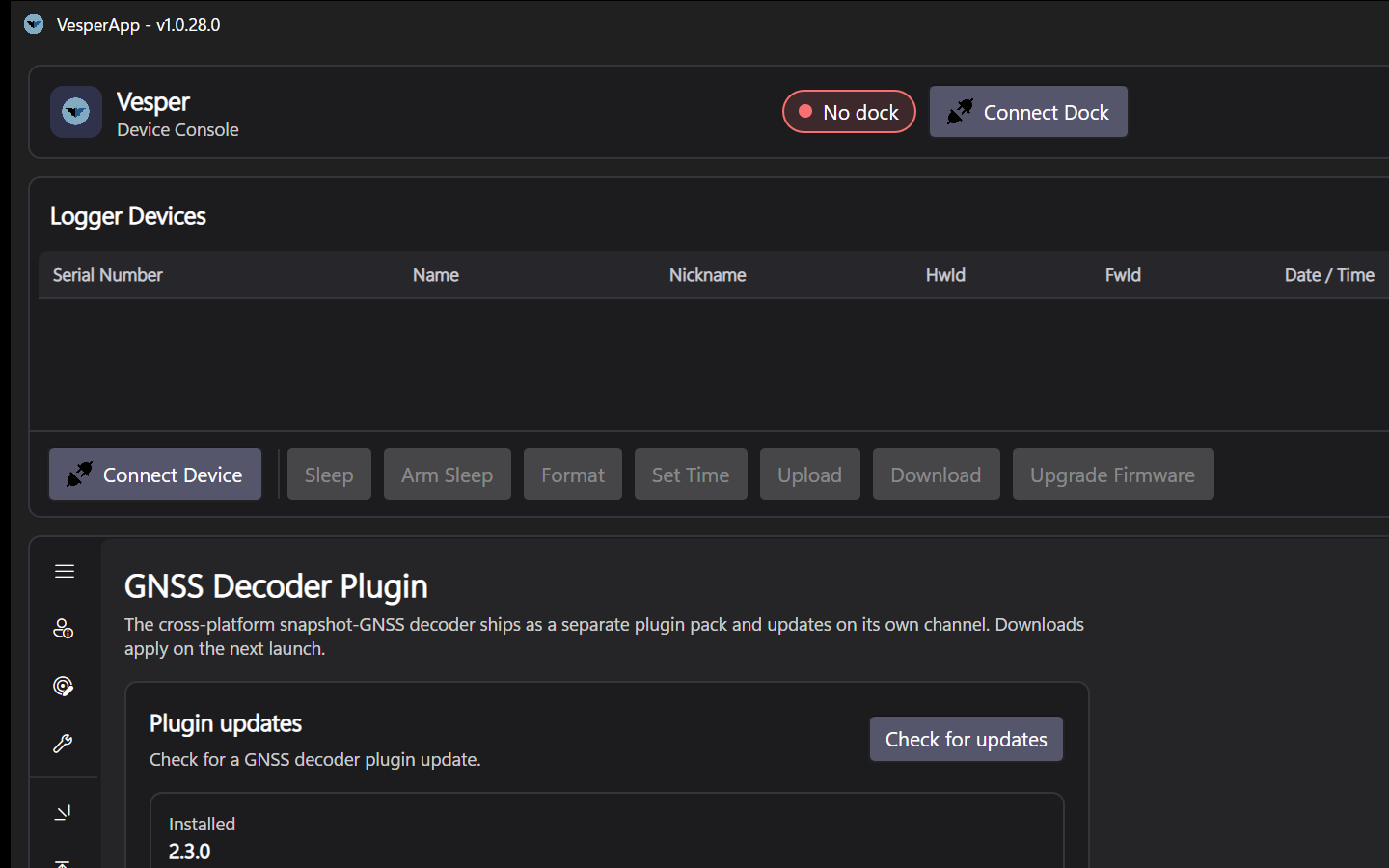Select the target edit sidebar icon
1389x868 pixels.
64,687
